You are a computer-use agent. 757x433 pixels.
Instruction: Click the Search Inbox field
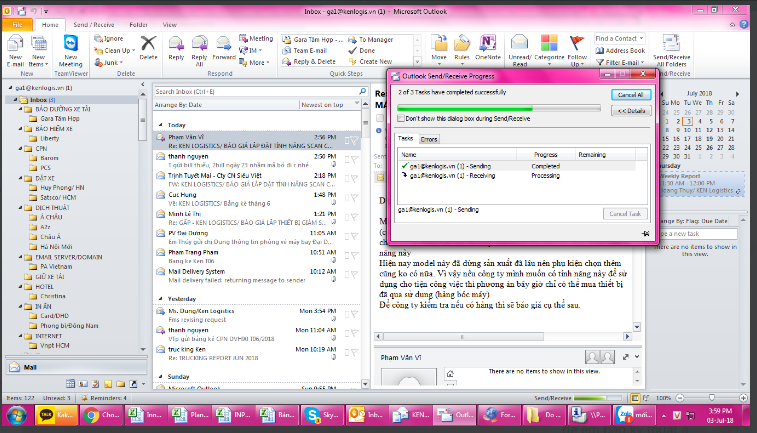256,91
